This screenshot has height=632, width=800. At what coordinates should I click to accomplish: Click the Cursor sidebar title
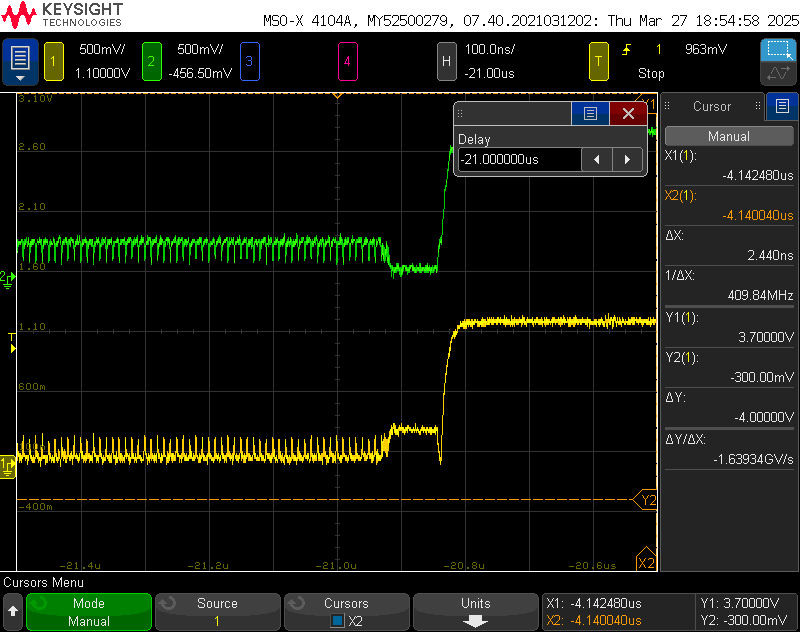tap(712, 106)
